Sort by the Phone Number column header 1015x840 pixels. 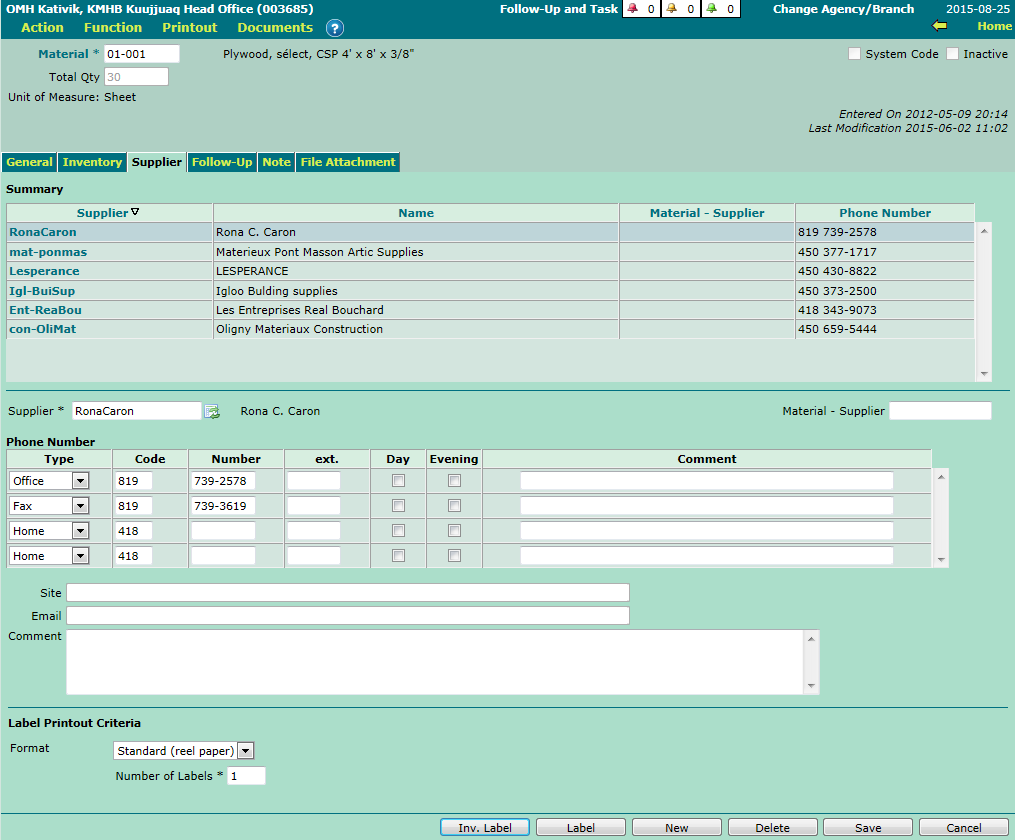pos(885,213)
